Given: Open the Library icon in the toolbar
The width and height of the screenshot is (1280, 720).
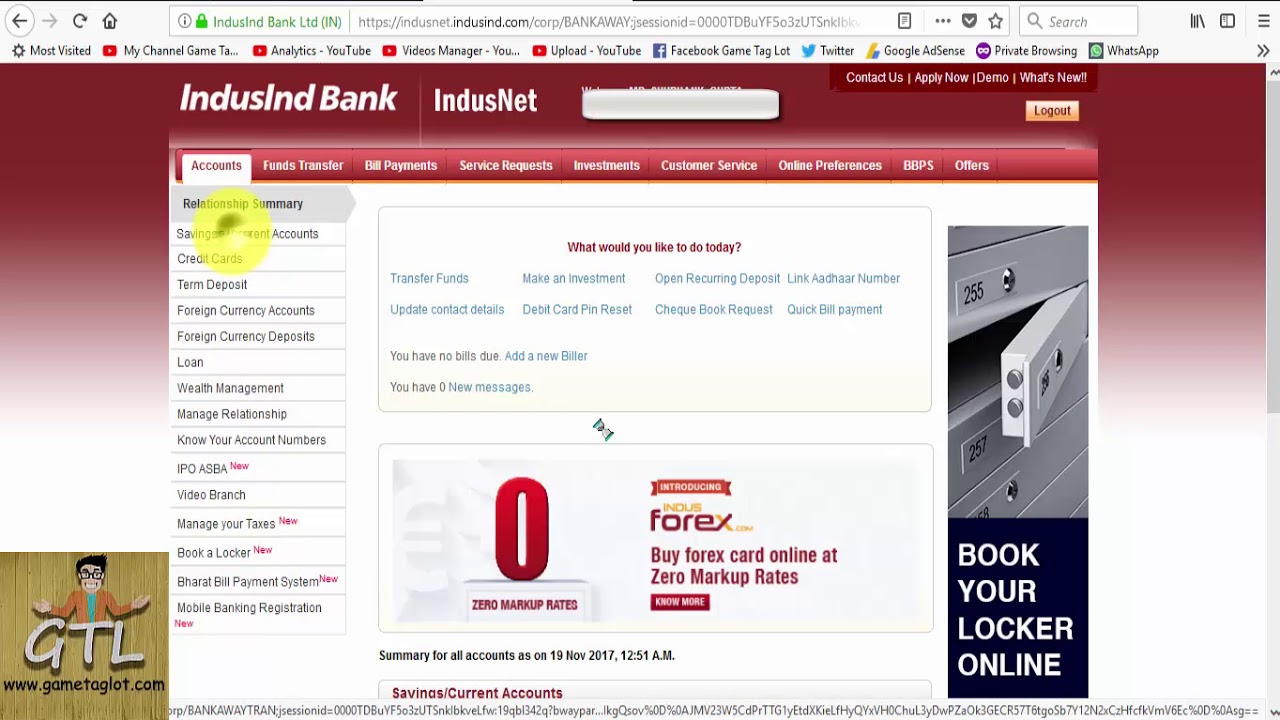Looking at the screenshot, I should [x=1197, y=21].
